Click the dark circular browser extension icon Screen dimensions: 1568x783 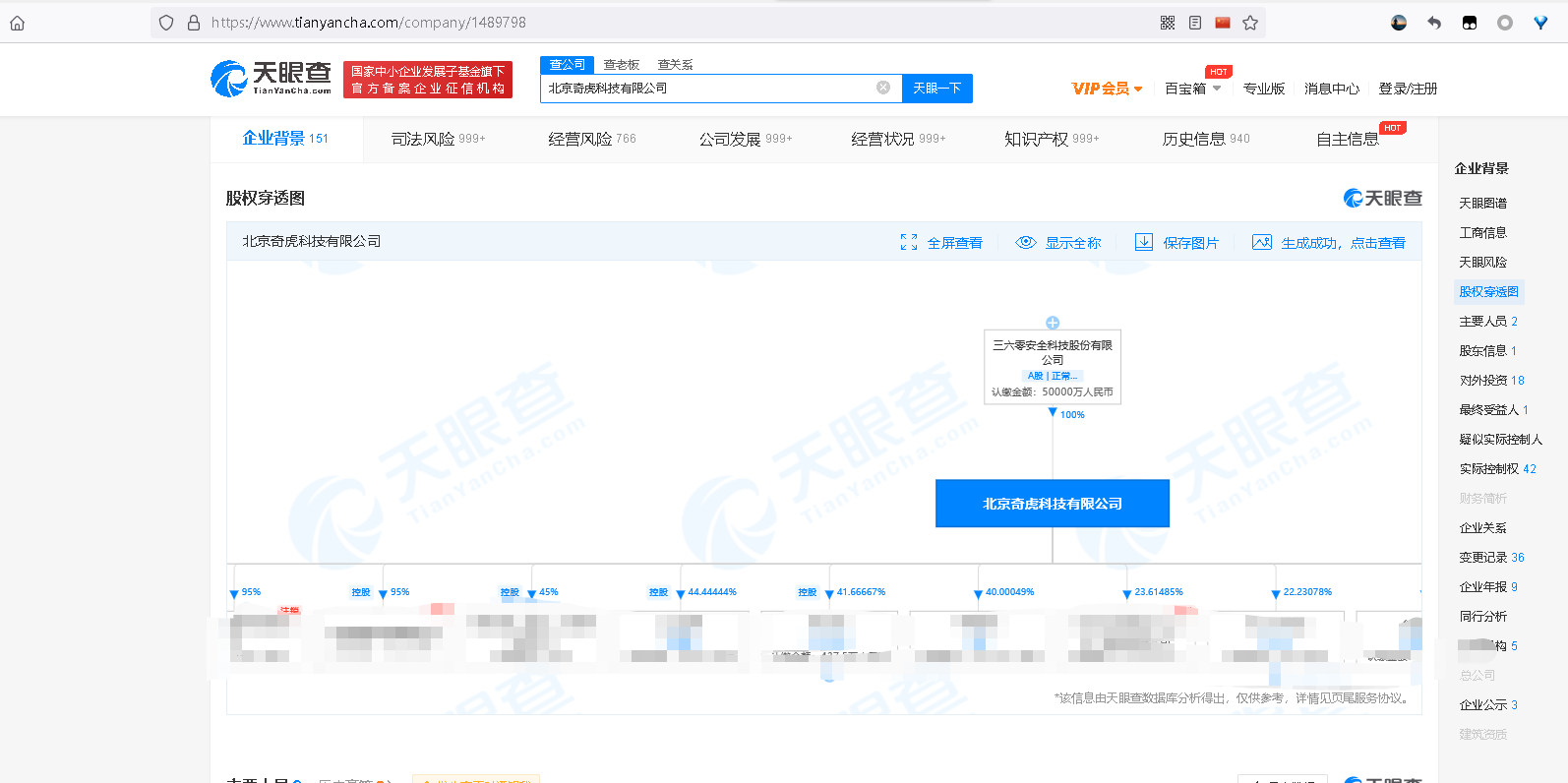(x=1399, y=23)
